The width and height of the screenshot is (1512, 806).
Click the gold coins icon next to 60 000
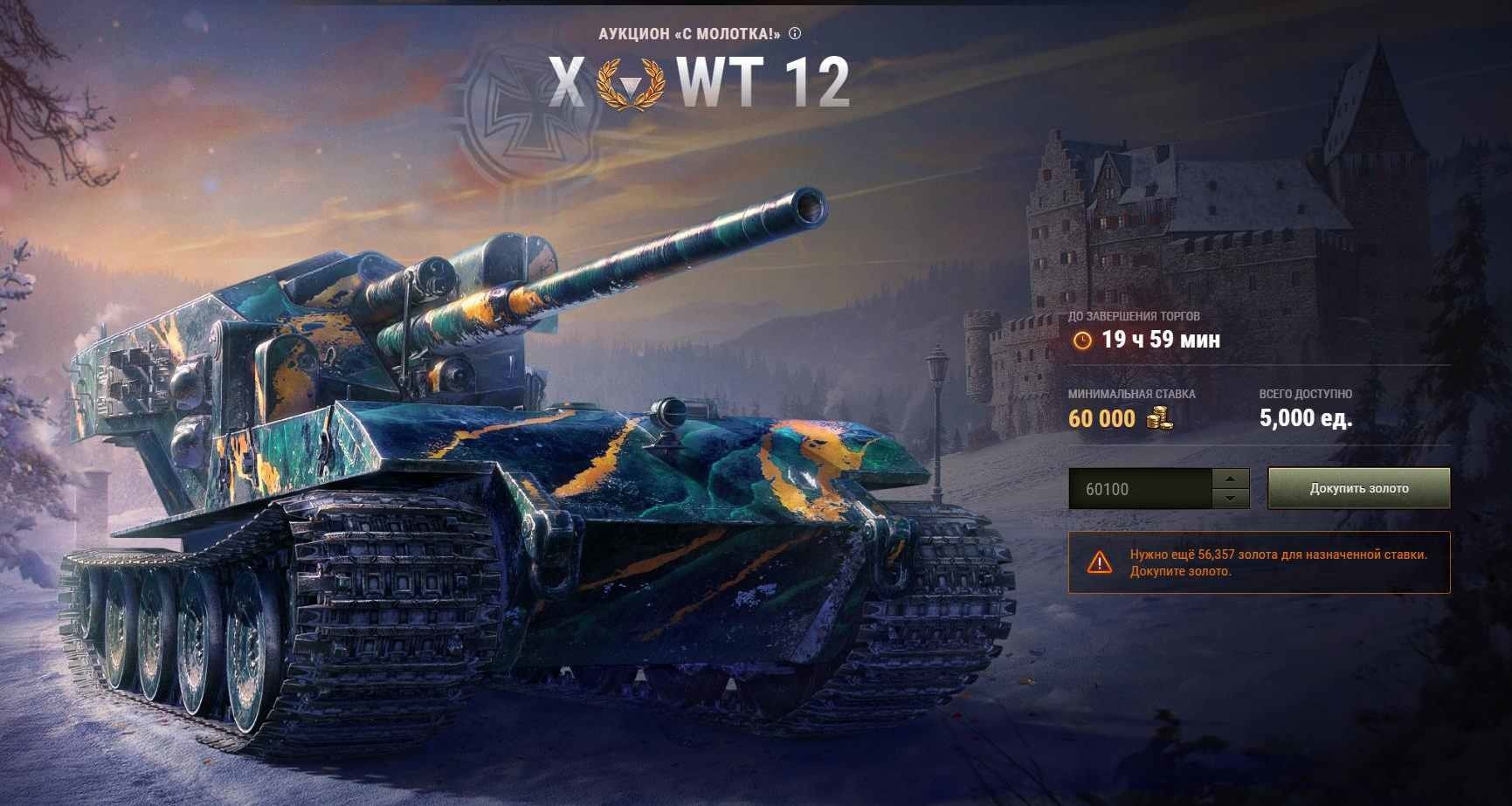point(1158,417)
